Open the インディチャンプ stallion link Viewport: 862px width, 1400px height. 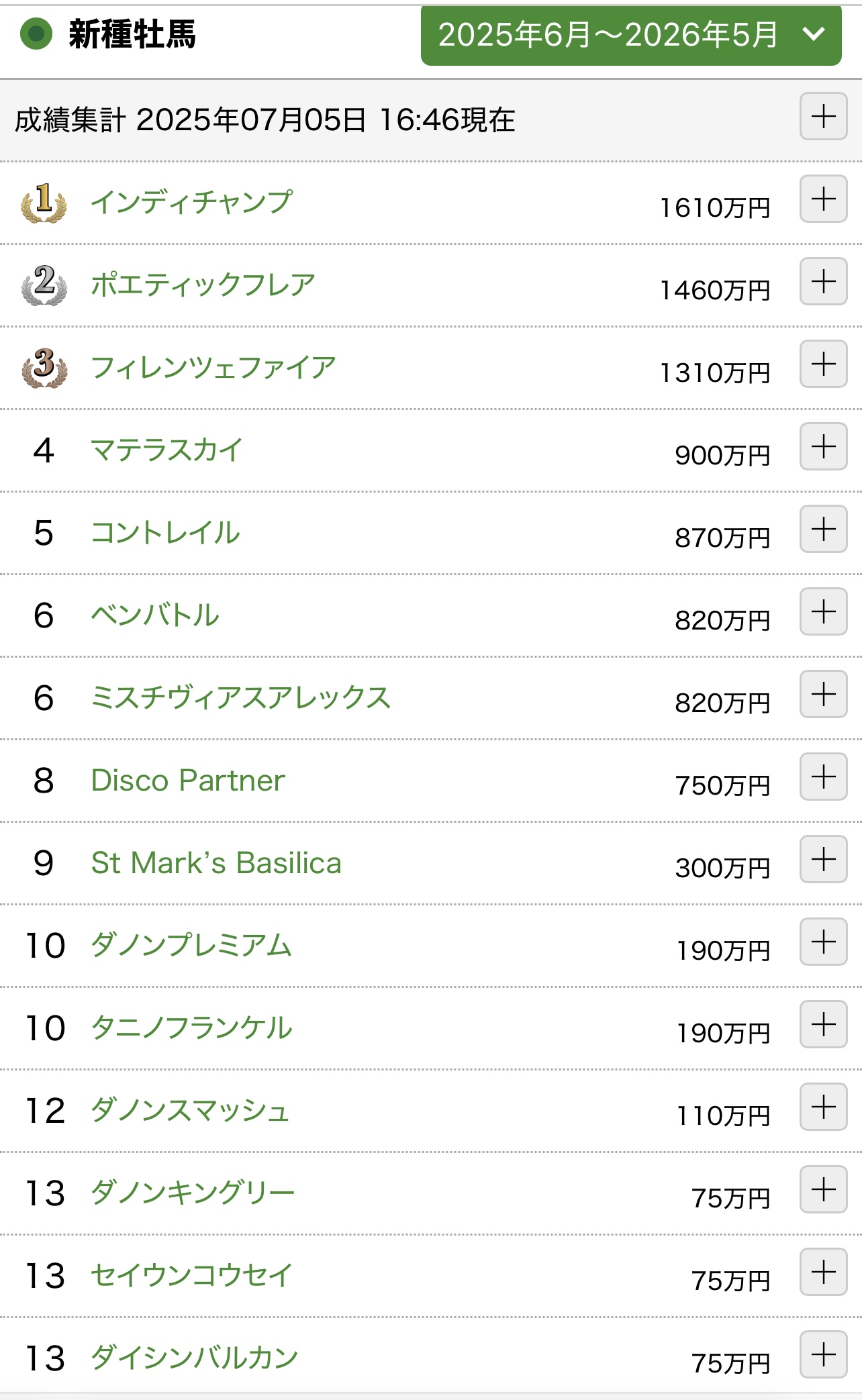point(192,201)
